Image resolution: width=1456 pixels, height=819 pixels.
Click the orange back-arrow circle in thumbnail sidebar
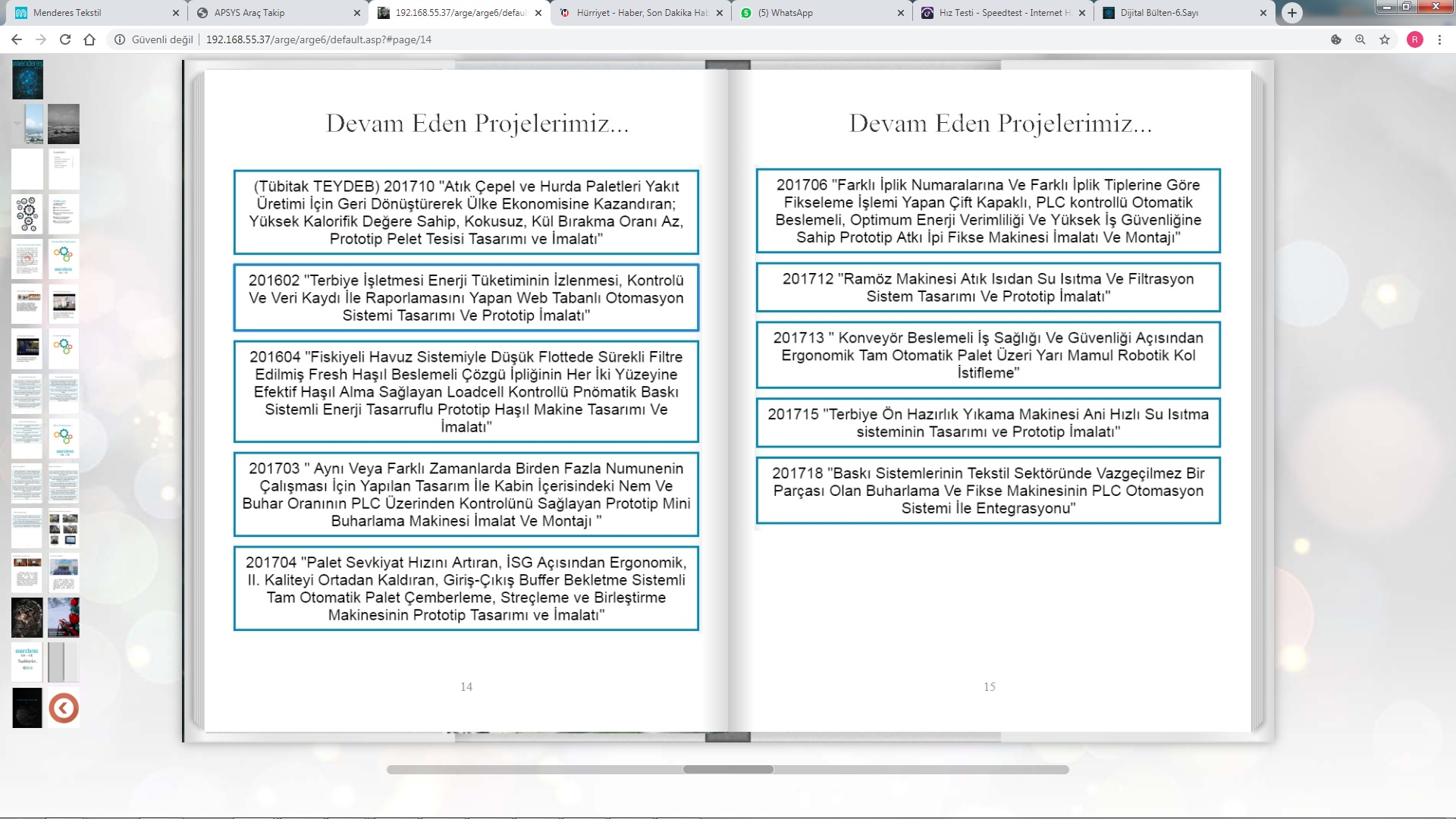click(64, 708)
